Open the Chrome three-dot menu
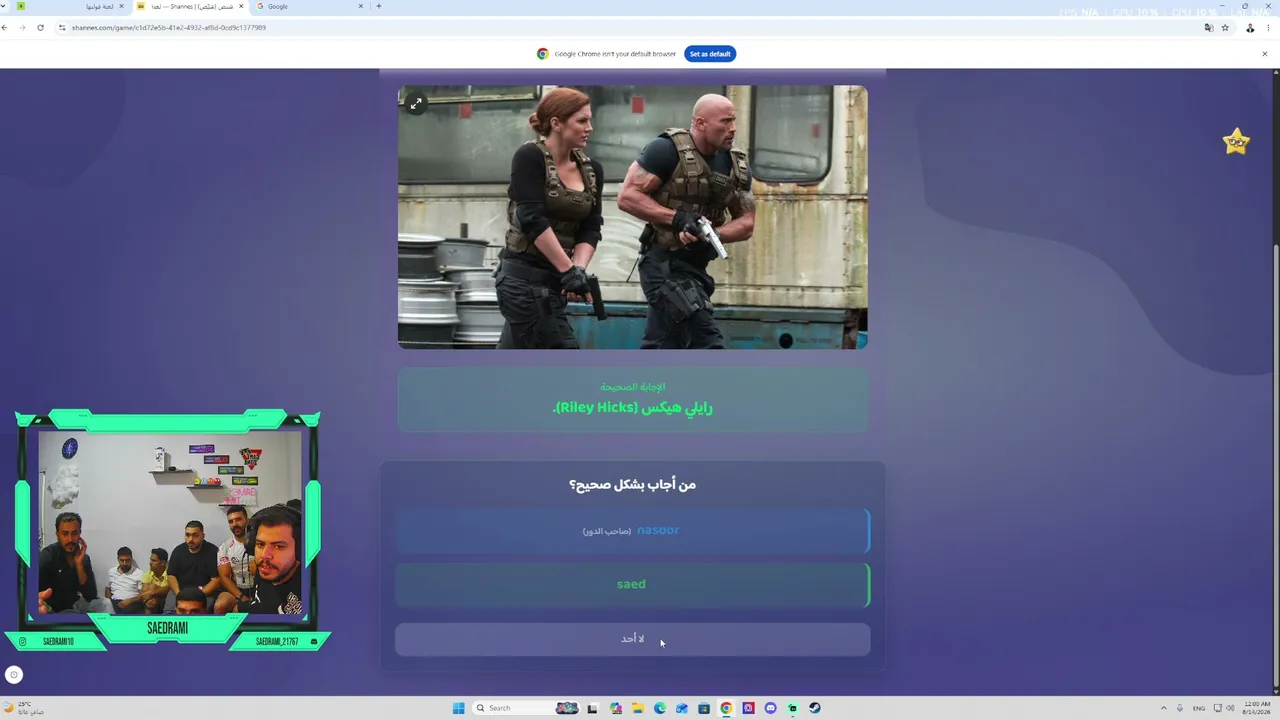This screenshot has width=1280, height=720. click(1268, 27)
